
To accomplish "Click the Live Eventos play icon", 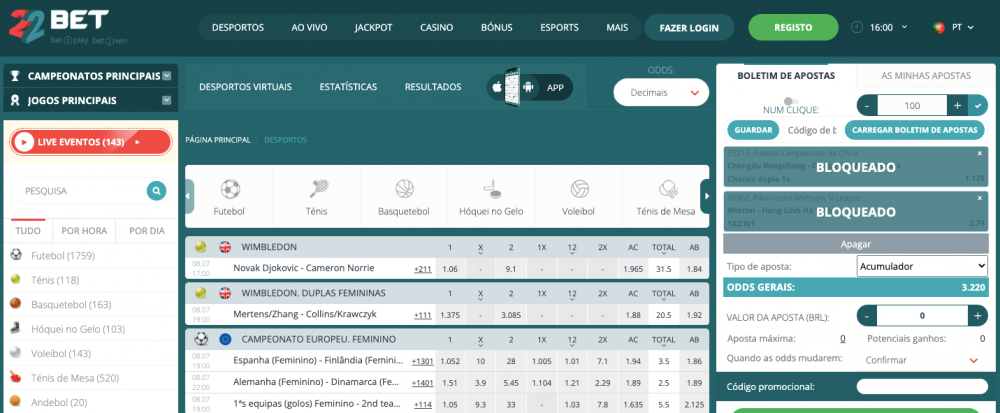I will [x=24, y=142].
